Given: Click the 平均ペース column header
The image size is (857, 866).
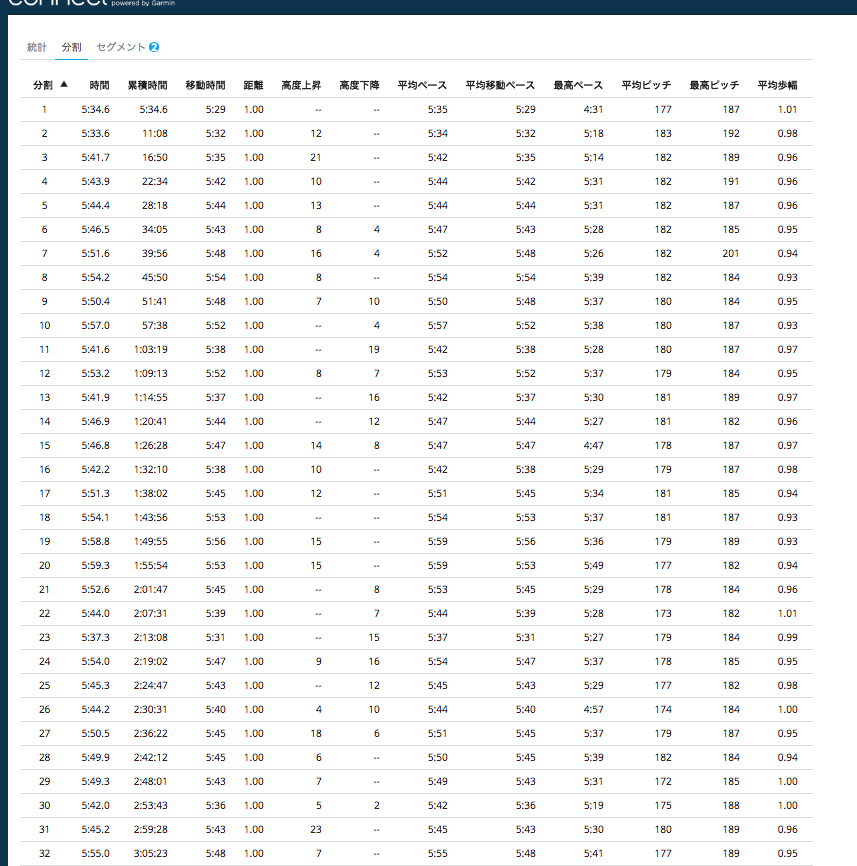Looking at the screenshot, I should 422,85.
